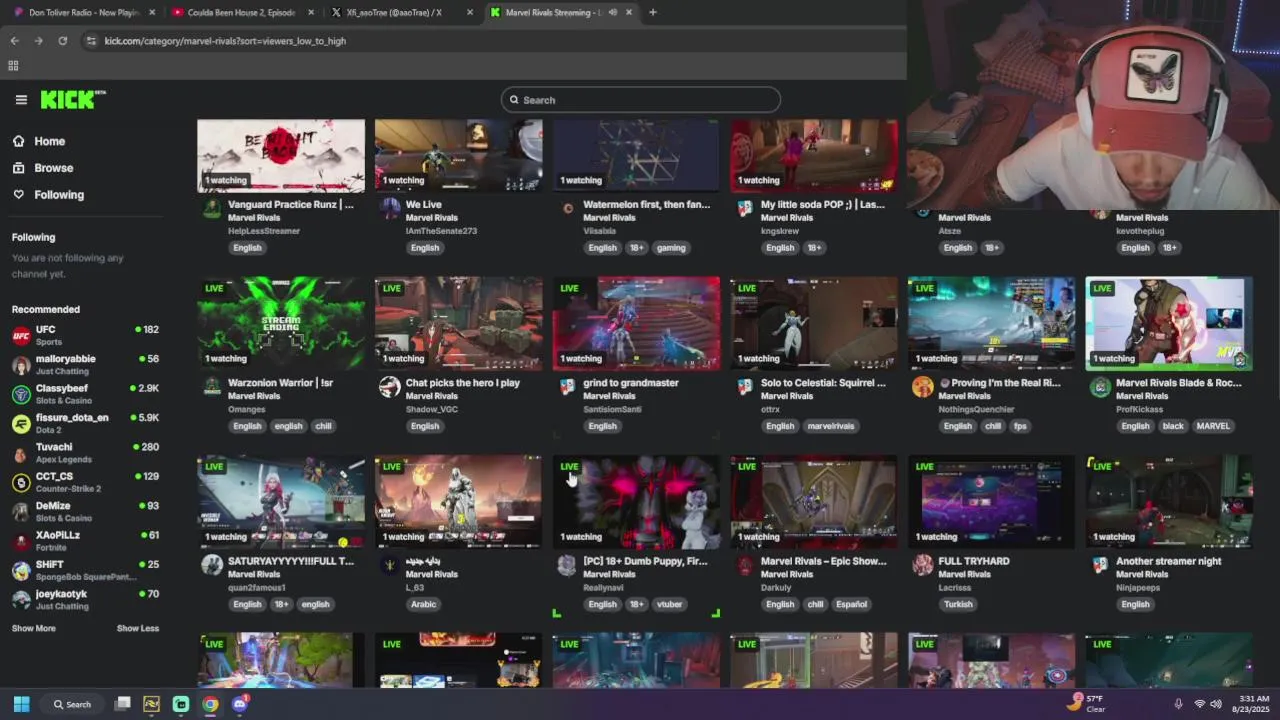Click avatar beside 'Marvel Rivals Blade & Roc...'
Screen dimensions: 1280x720
coord(1100,387)
